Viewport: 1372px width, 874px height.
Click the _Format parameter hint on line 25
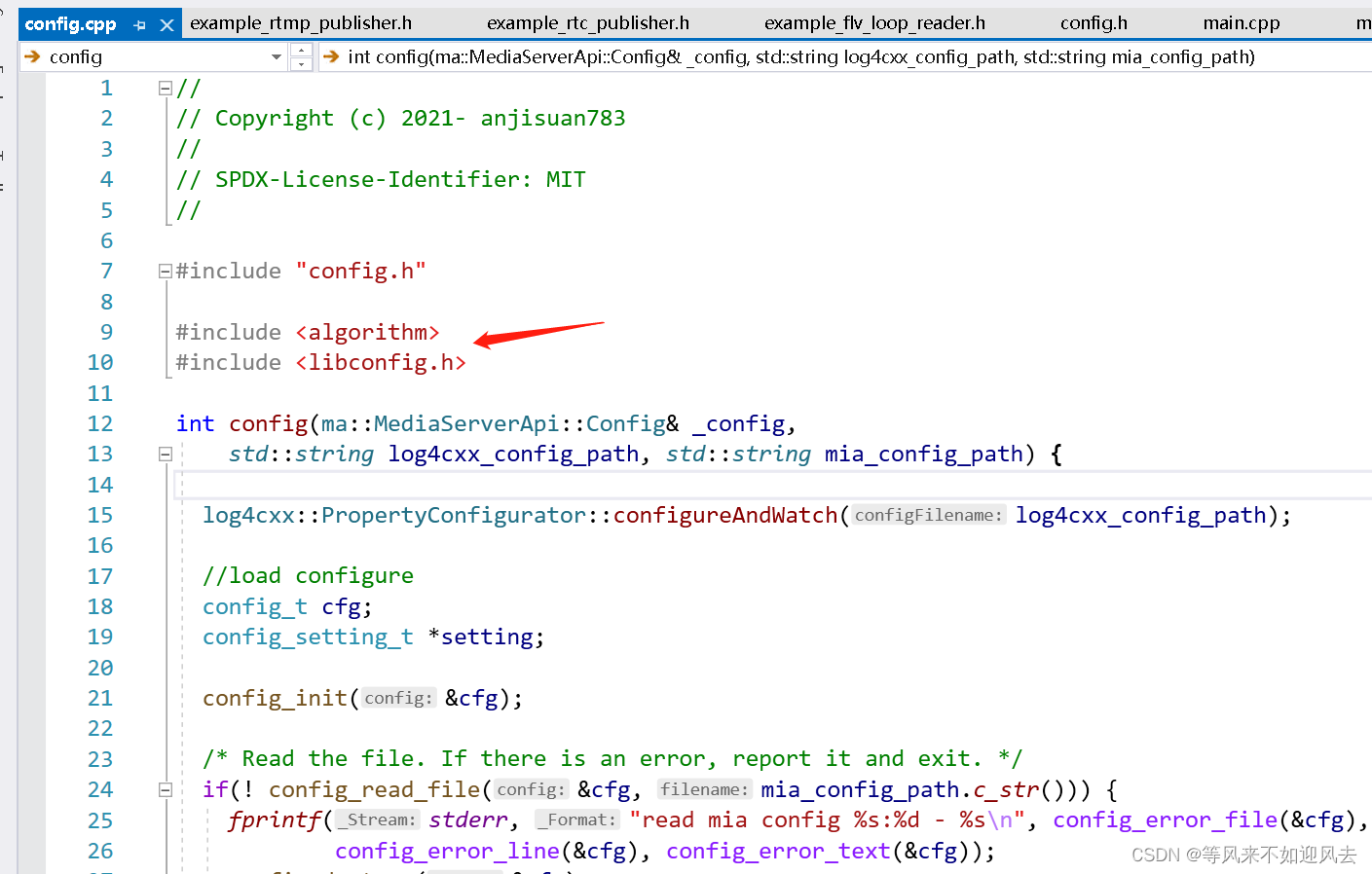point(576,819)
